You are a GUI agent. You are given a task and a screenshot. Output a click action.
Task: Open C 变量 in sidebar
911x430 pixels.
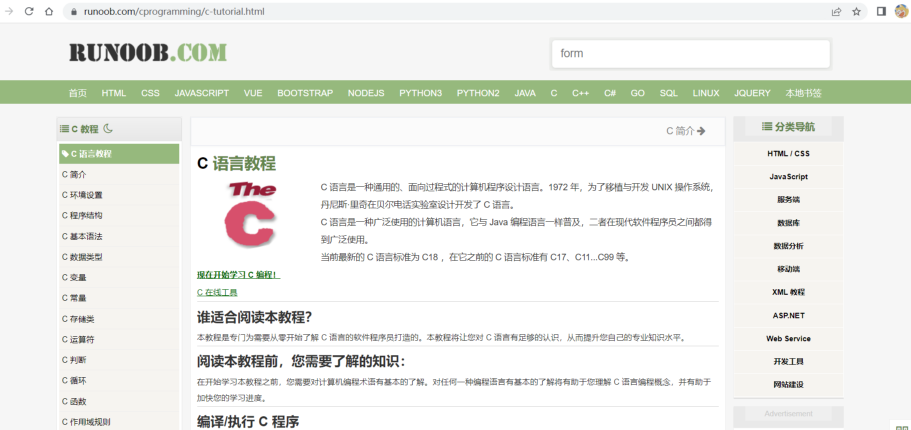click(x=119, y=277)
